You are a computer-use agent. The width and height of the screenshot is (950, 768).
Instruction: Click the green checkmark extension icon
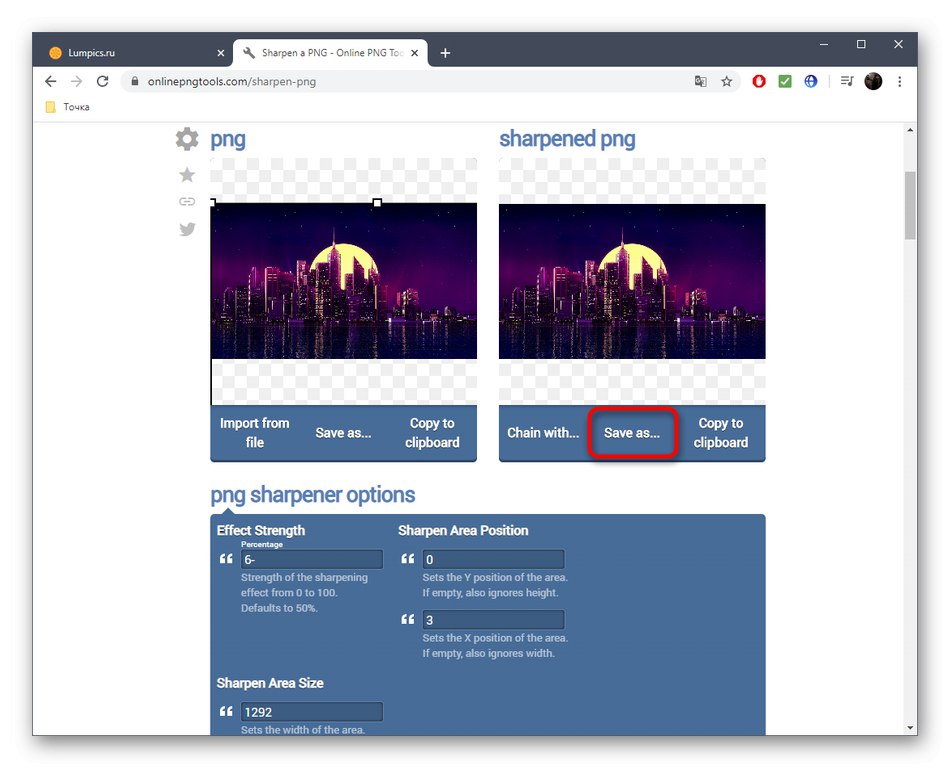coord(785,81)
